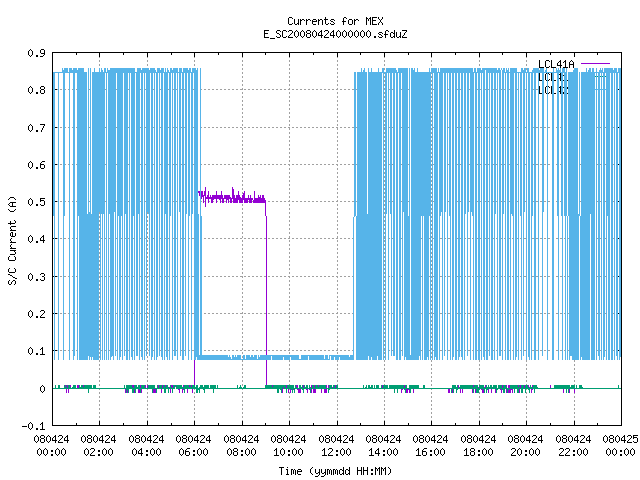Click the purple line sample beside LCL41A
The height and width of the screenshot is (480, 640).
pos(595,64)
